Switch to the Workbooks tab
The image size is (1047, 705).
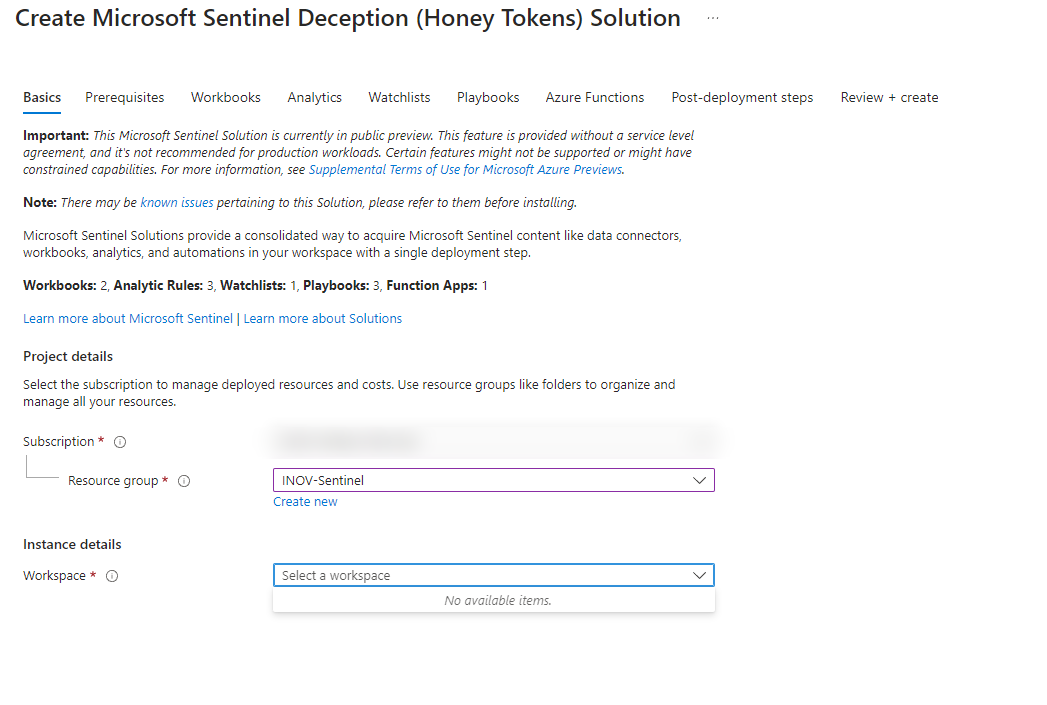tap(225, 97)
